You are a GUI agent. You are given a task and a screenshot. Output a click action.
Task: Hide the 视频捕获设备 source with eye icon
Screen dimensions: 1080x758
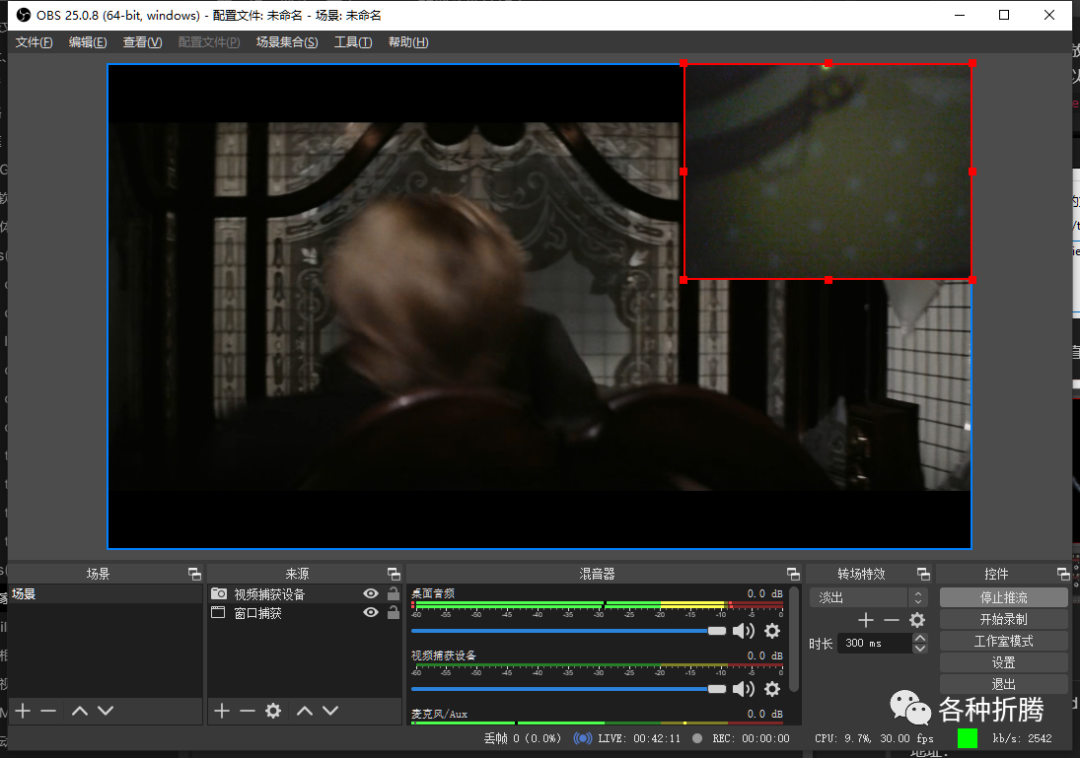click(x=371, y=593)
